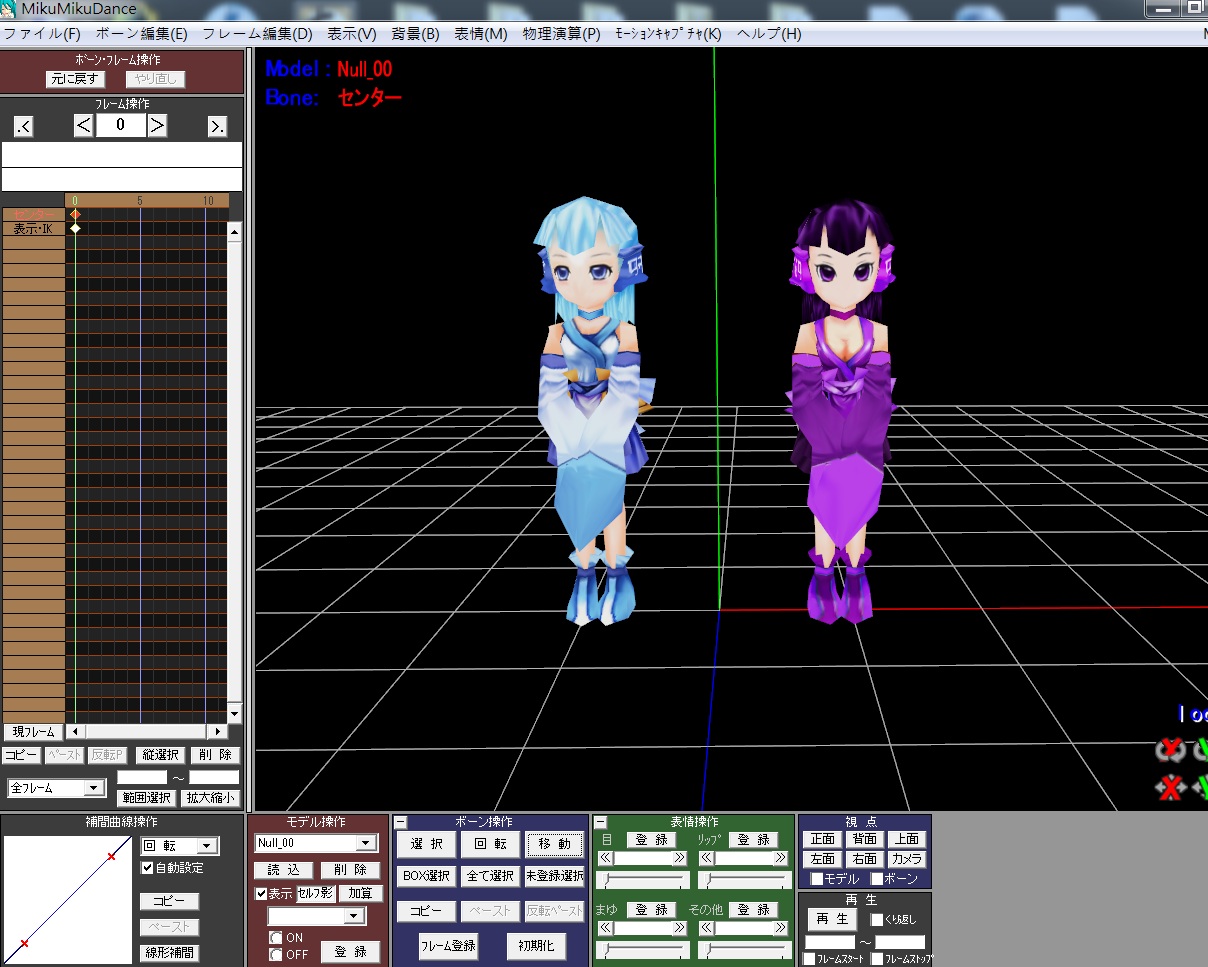Toggle the 自動設定 checkbox
Viewport: 1208px width, 967px height.
click(x=148, y=868)
